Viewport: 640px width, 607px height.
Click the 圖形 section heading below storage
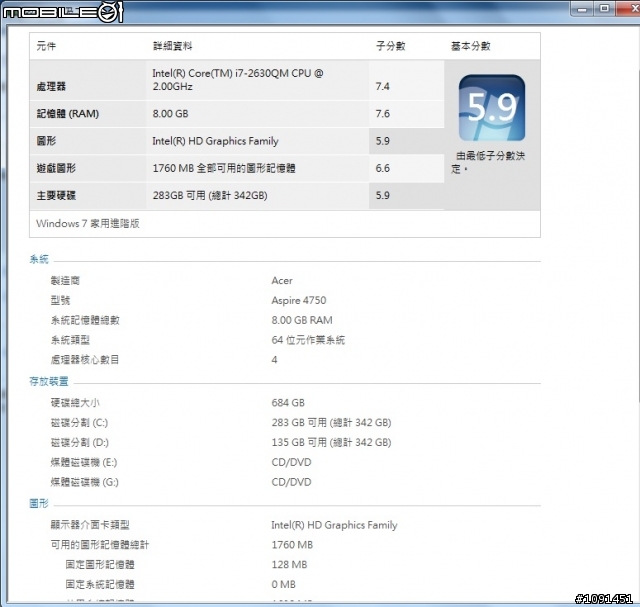point(39,503)
